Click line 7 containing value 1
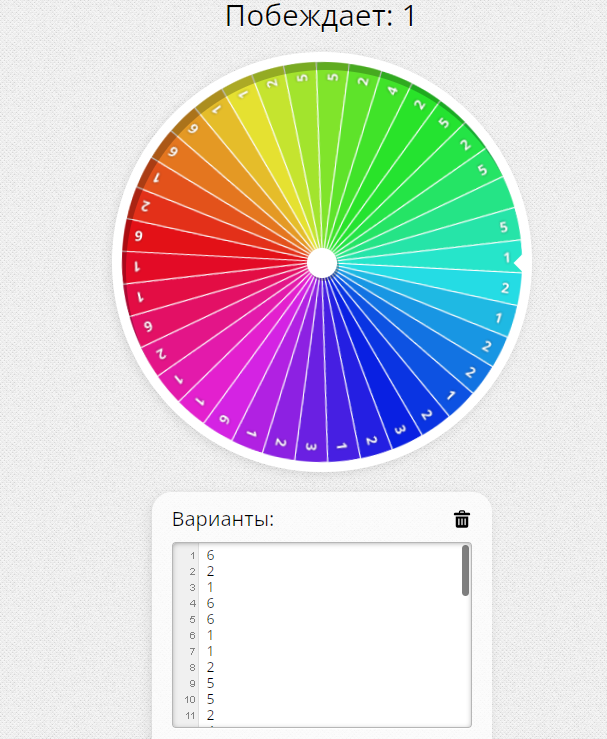The height and width of the screenshot is (739, 607). (x=322, y=651)
